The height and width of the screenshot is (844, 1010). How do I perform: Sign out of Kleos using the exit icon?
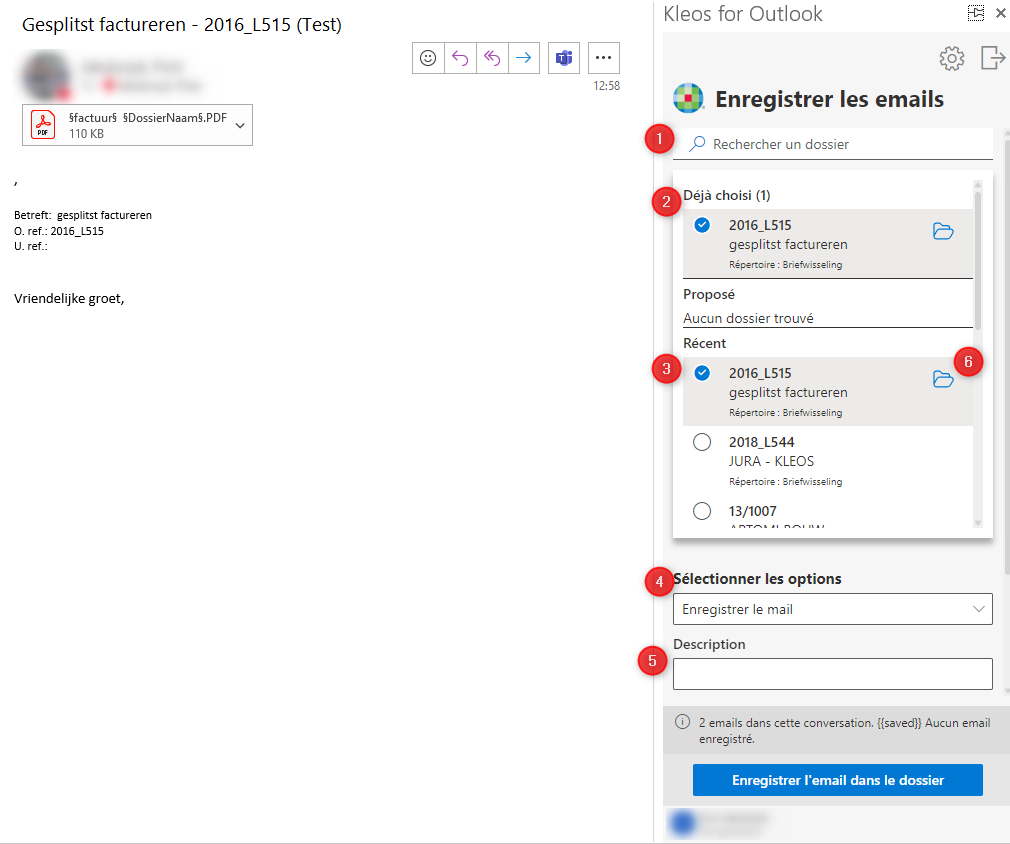(991, 58)
